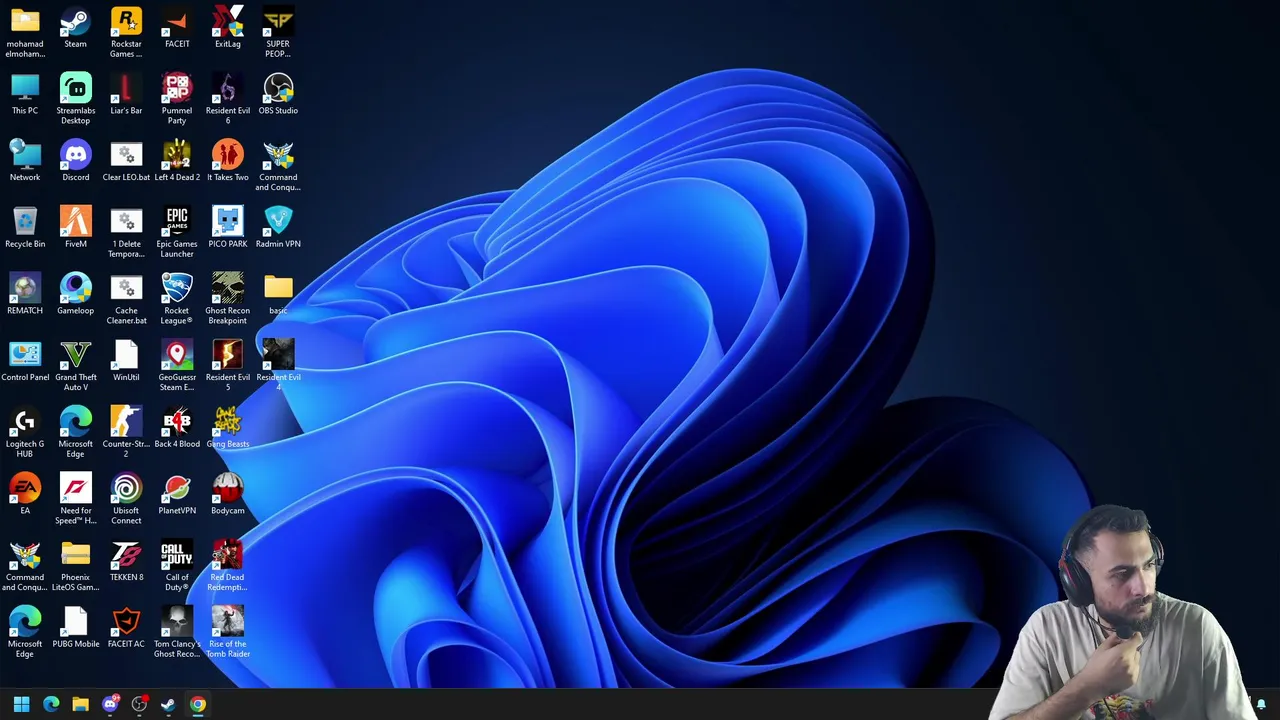This screenshot has height=720, width=1280.
Task: Launch the Need for Speed H... shortcut
Action: tap(75, 498)
